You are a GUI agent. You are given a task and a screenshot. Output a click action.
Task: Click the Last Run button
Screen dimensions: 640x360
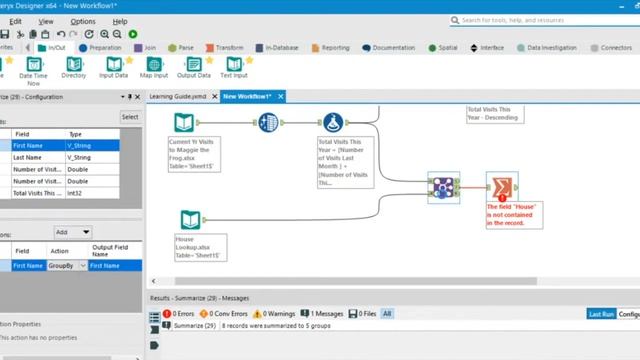coord(601,314)
